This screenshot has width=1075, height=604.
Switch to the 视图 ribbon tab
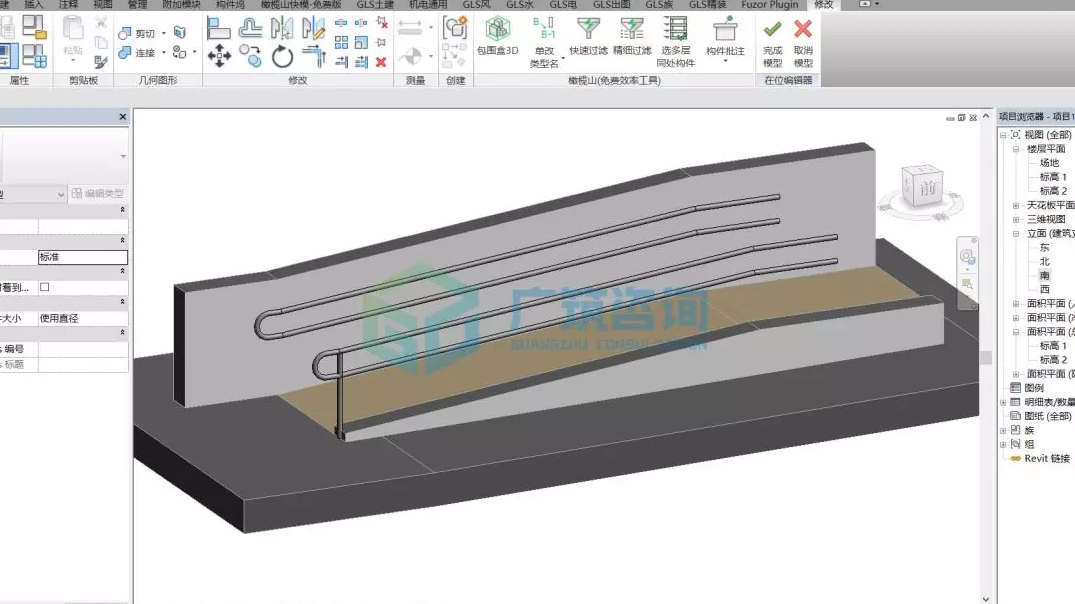103,5
